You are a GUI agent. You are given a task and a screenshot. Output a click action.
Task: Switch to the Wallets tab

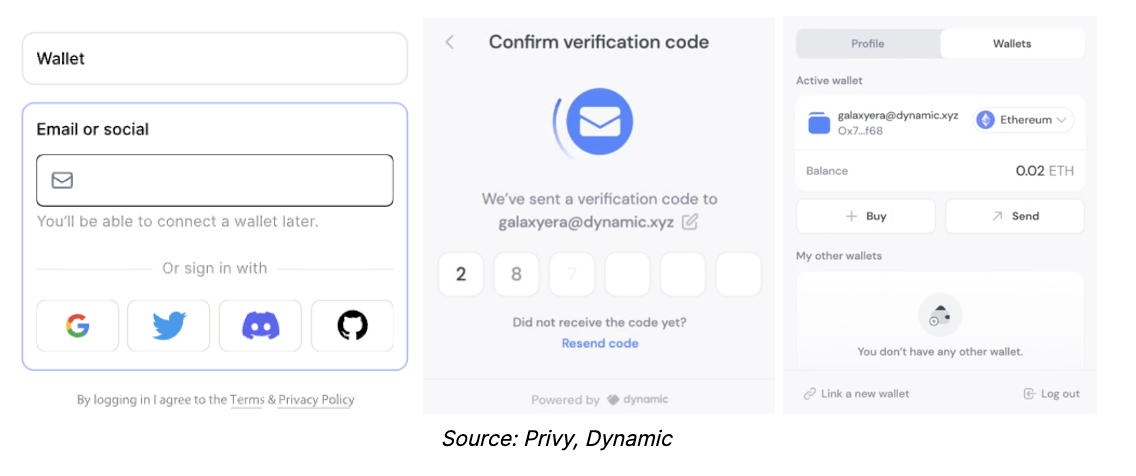pos(1012,43)
